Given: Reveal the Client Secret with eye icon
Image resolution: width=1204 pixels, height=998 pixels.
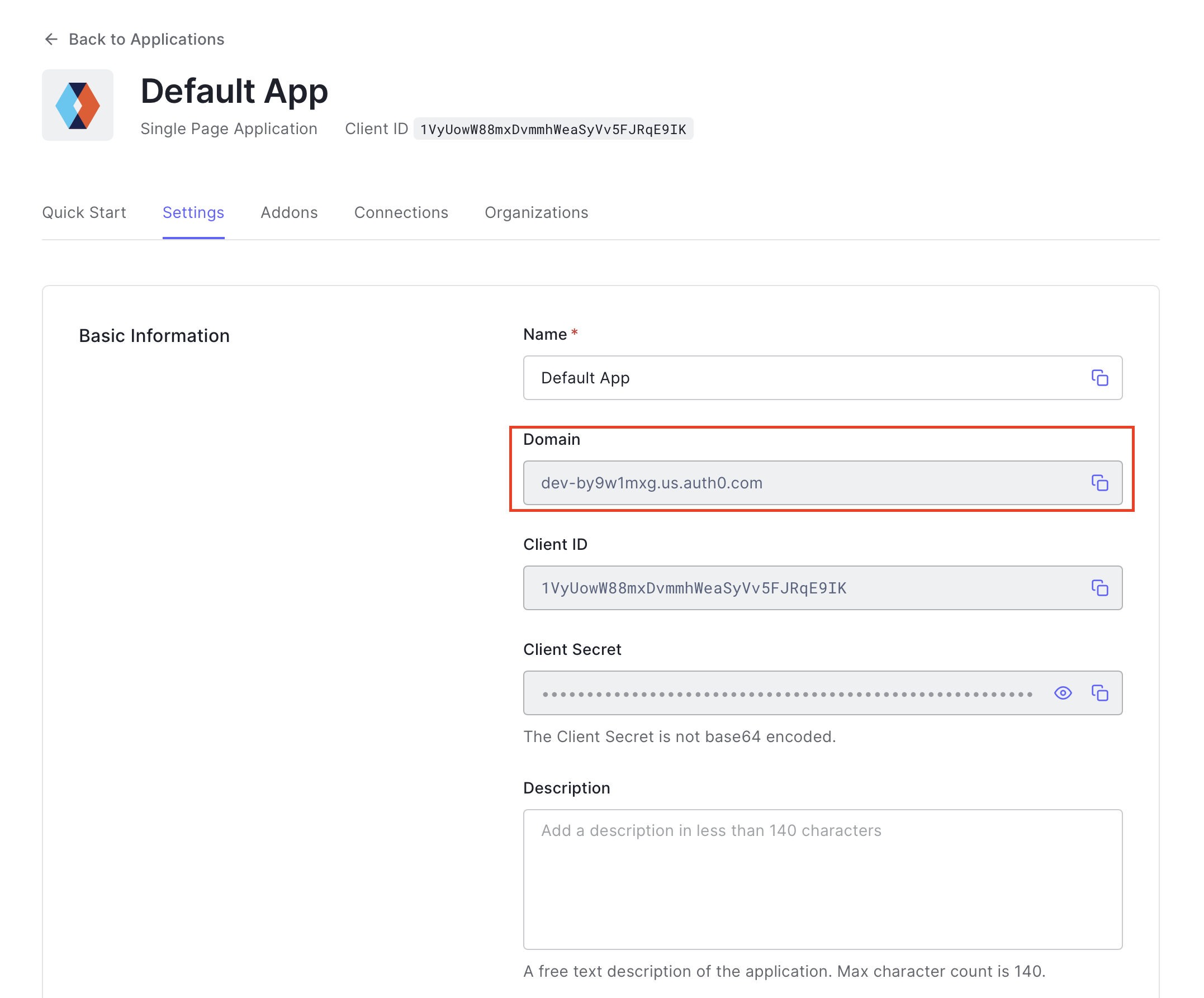Looking at the screenshot, I should click(1063, 692).
